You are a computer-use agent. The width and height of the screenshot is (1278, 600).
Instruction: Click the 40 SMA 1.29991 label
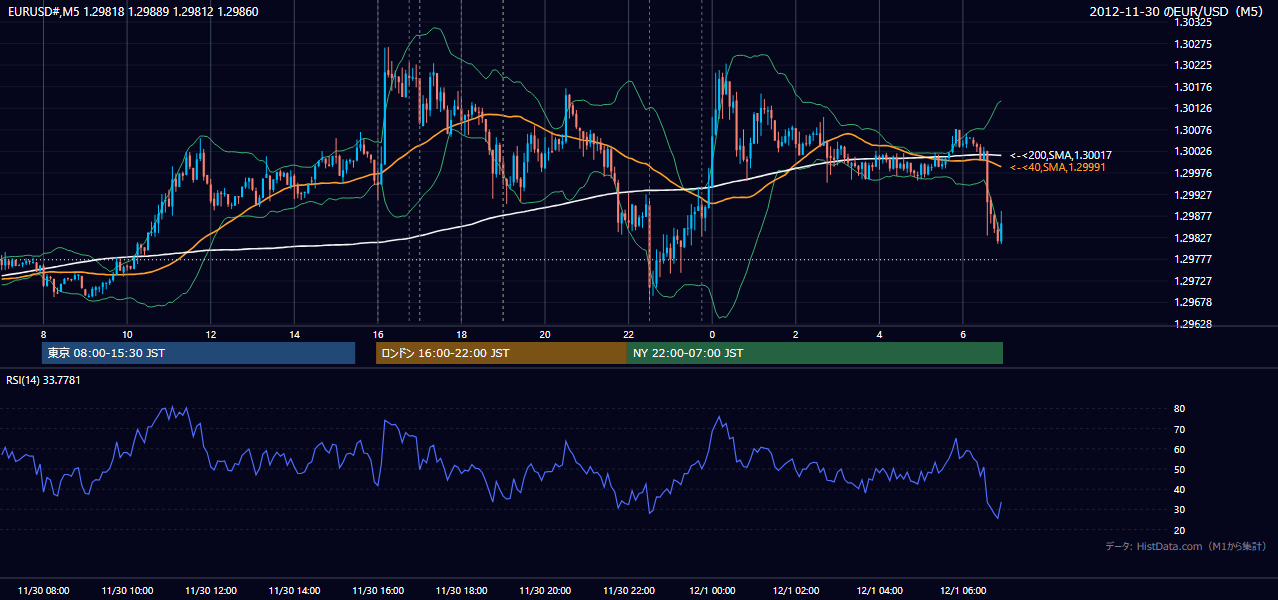[x=1058, y=167]
